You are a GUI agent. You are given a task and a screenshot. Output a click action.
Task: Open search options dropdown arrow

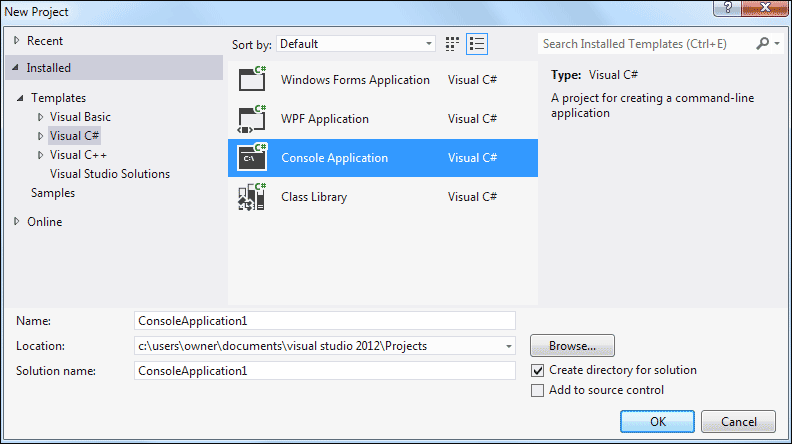tap(777, 43)
